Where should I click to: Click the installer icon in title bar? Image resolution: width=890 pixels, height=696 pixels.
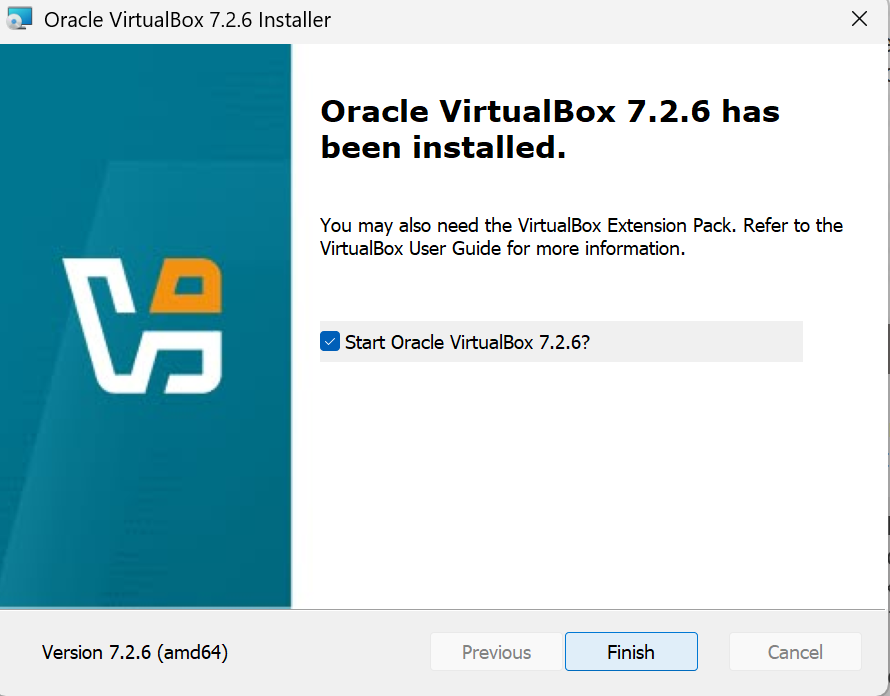pos(19,19)
